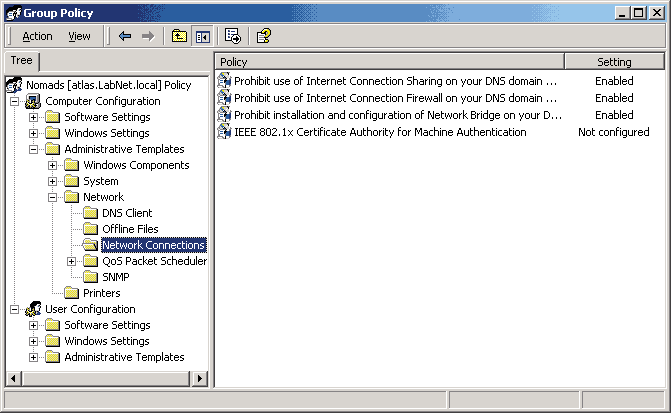Sort by the Setting column header
This screenshot has height=413, width=671.
pyautogui.click(x=613, y=62)
